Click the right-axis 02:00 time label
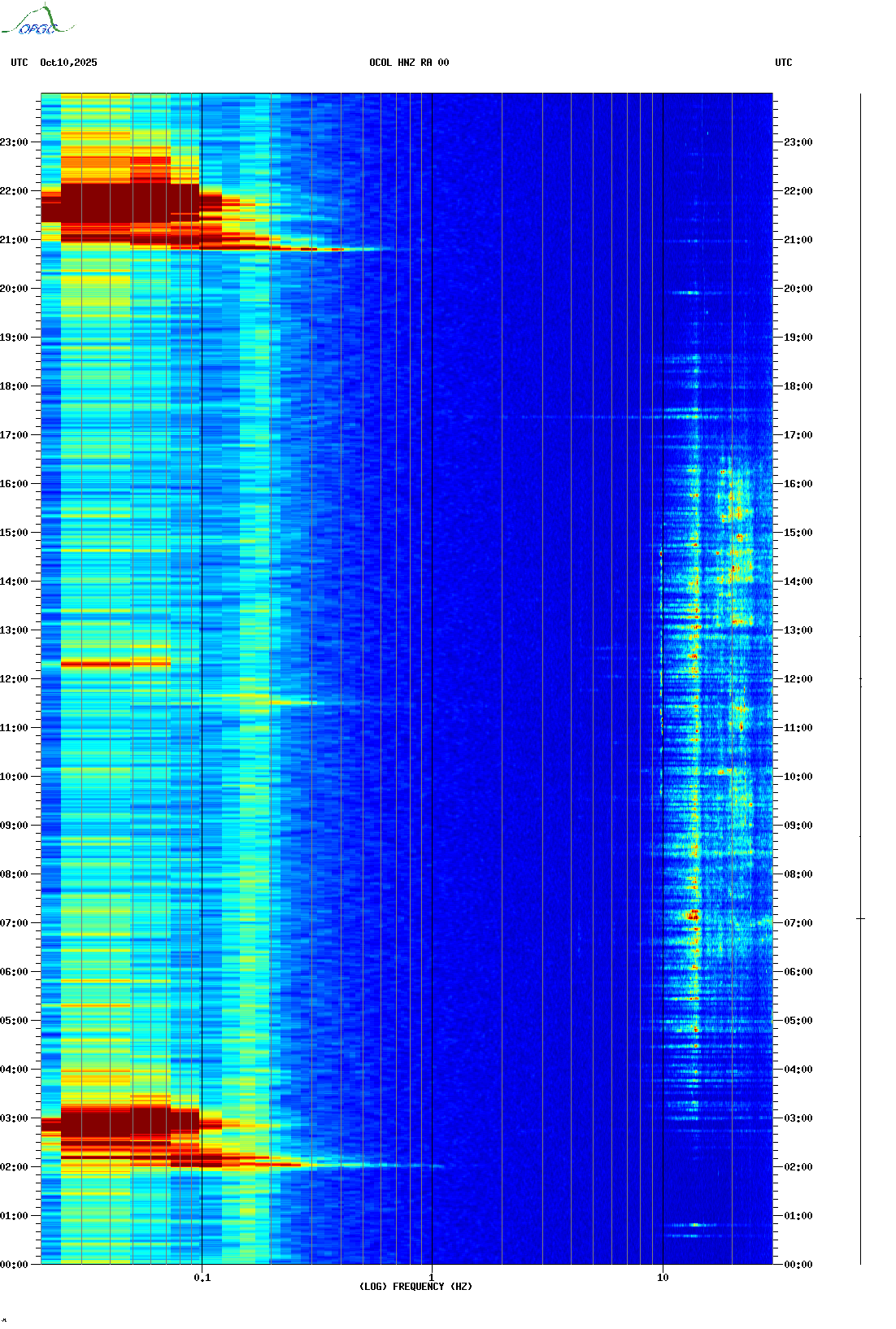 coord(798,1167)
